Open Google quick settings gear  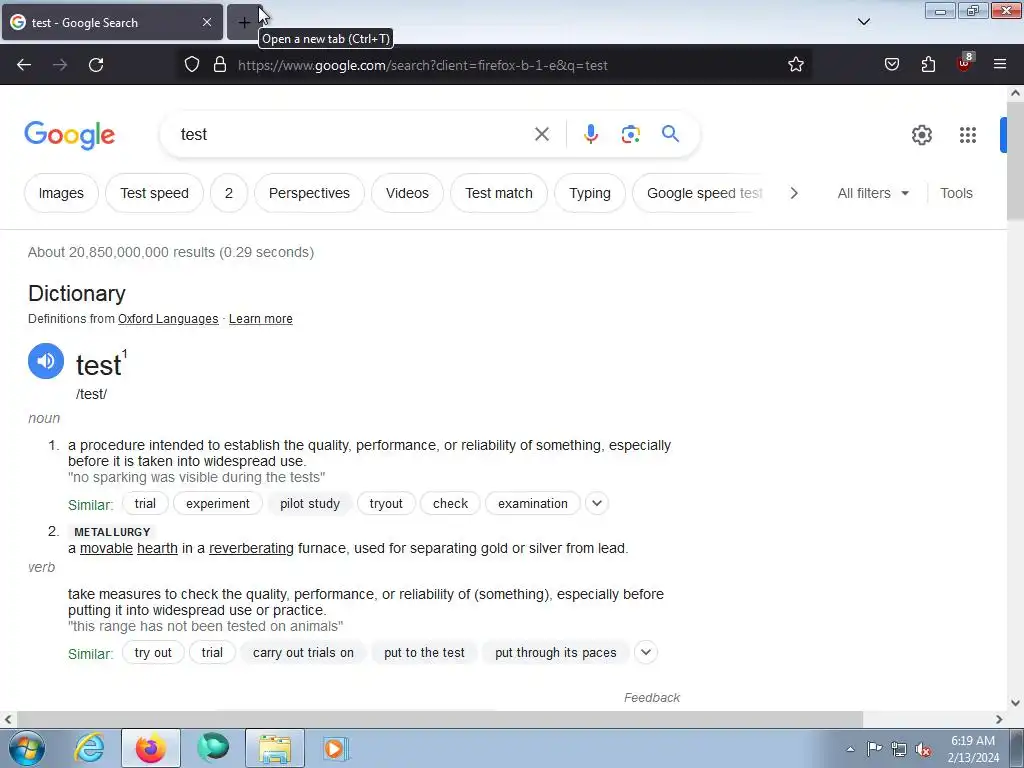[x=921, y=135]
